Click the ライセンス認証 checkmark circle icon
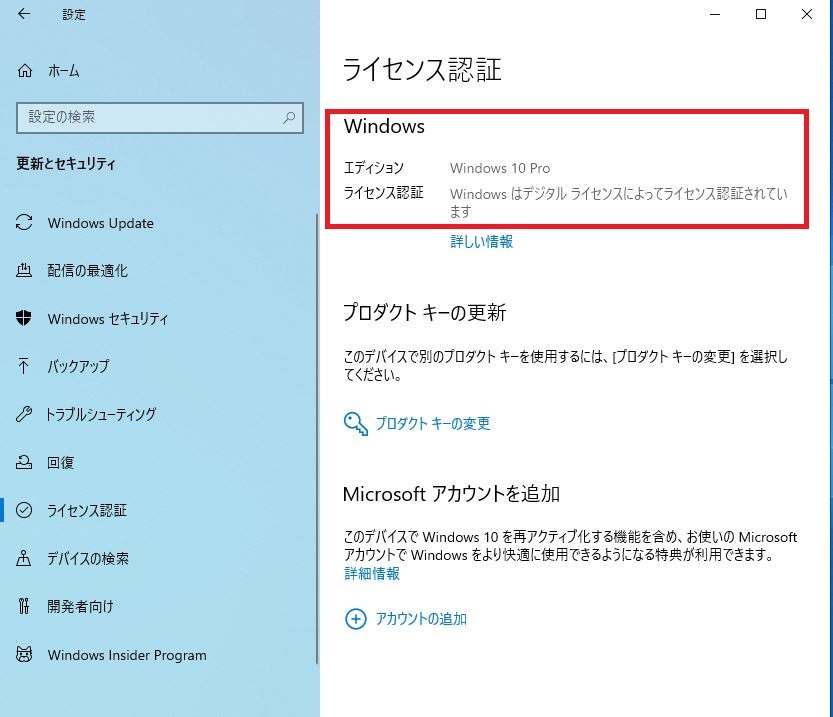The image size is (833, 717). coord(24,510)
